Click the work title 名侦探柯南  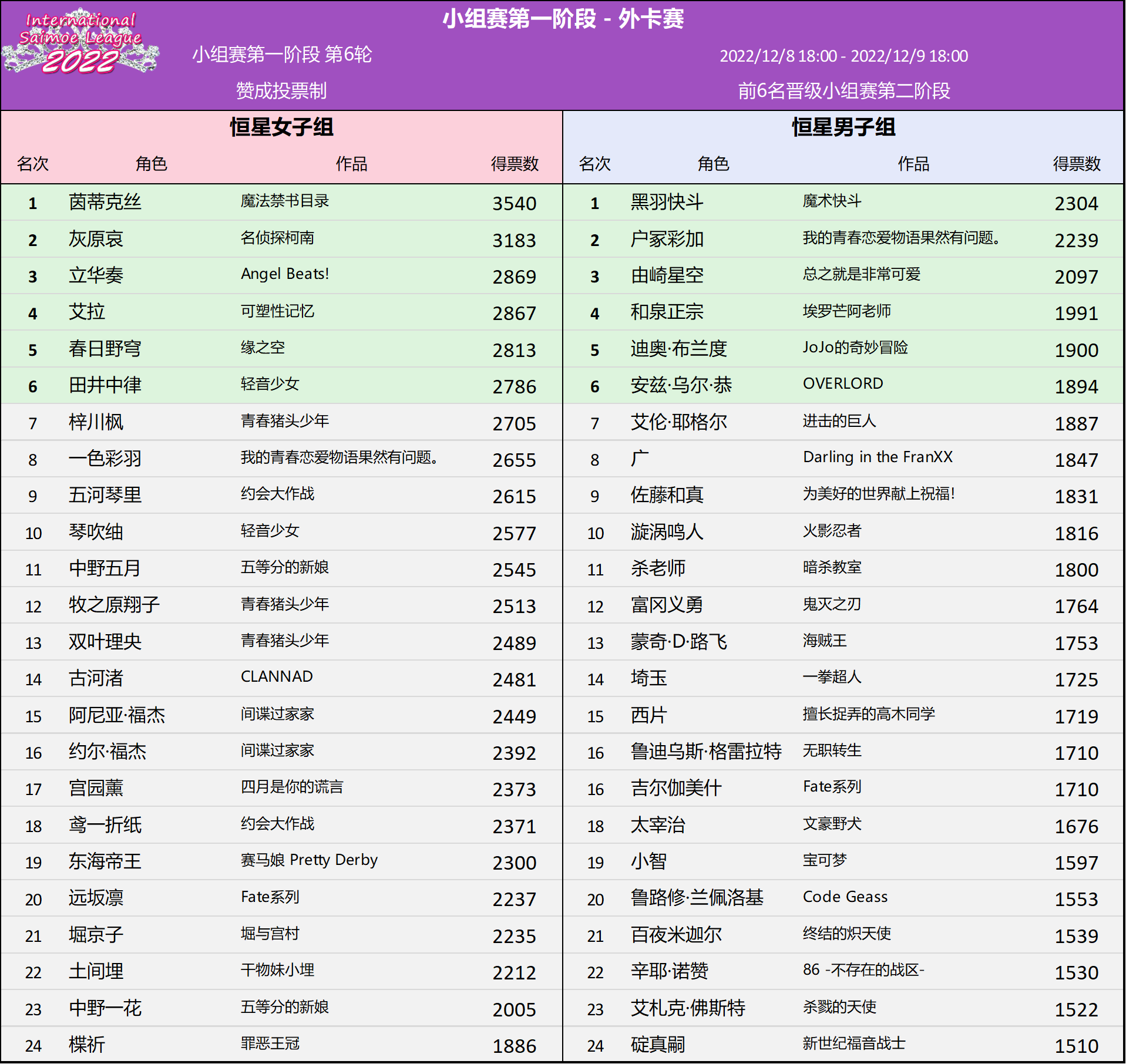pyautogui.click(x=277, y=238)
